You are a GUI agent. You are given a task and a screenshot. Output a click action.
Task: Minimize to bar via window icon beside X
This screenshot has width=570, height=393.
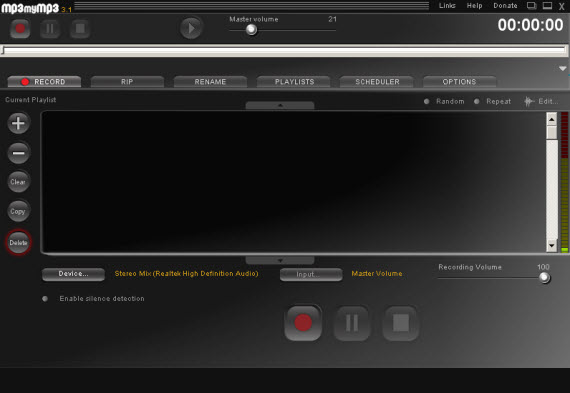click(x=547, y=5)
